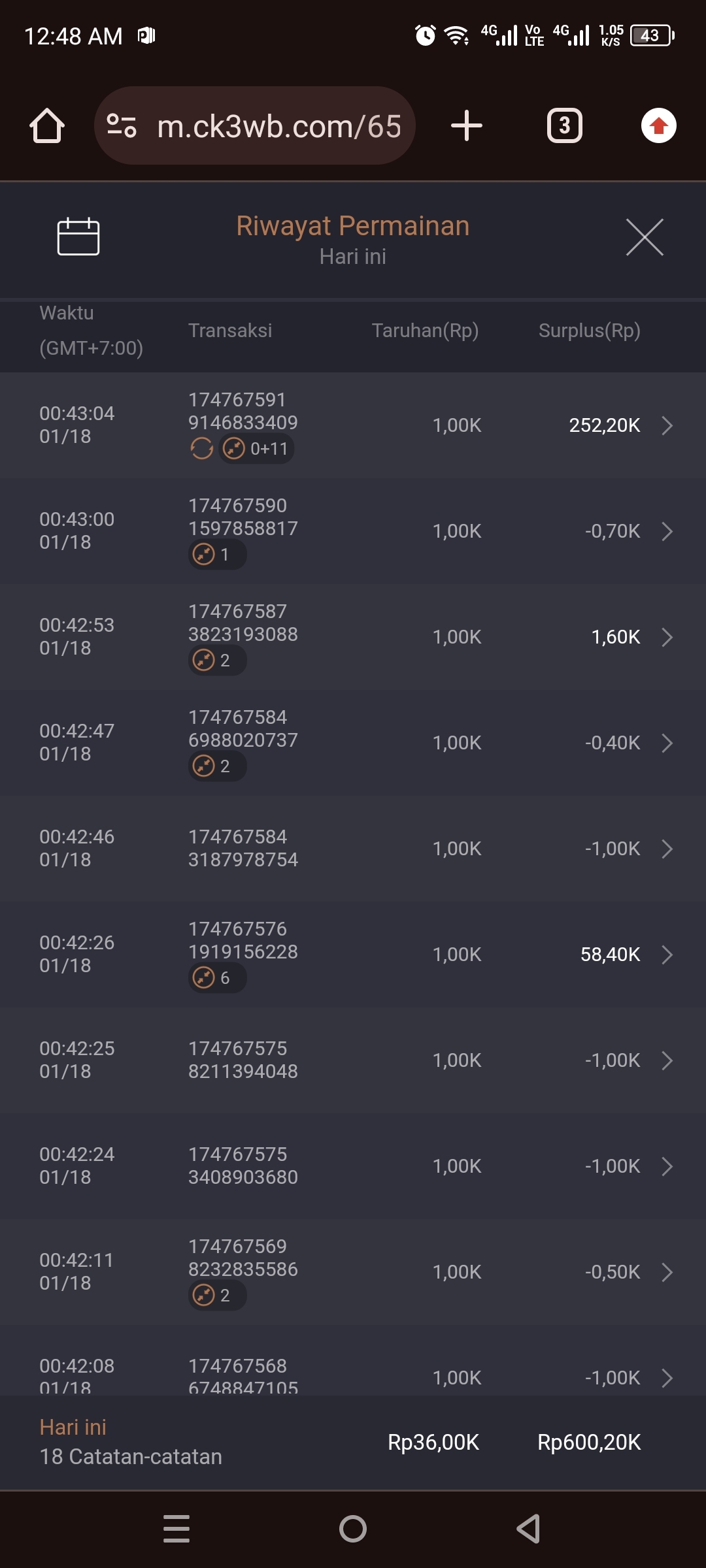Tap the Hari ini summary label

[x=73, y=1428]
